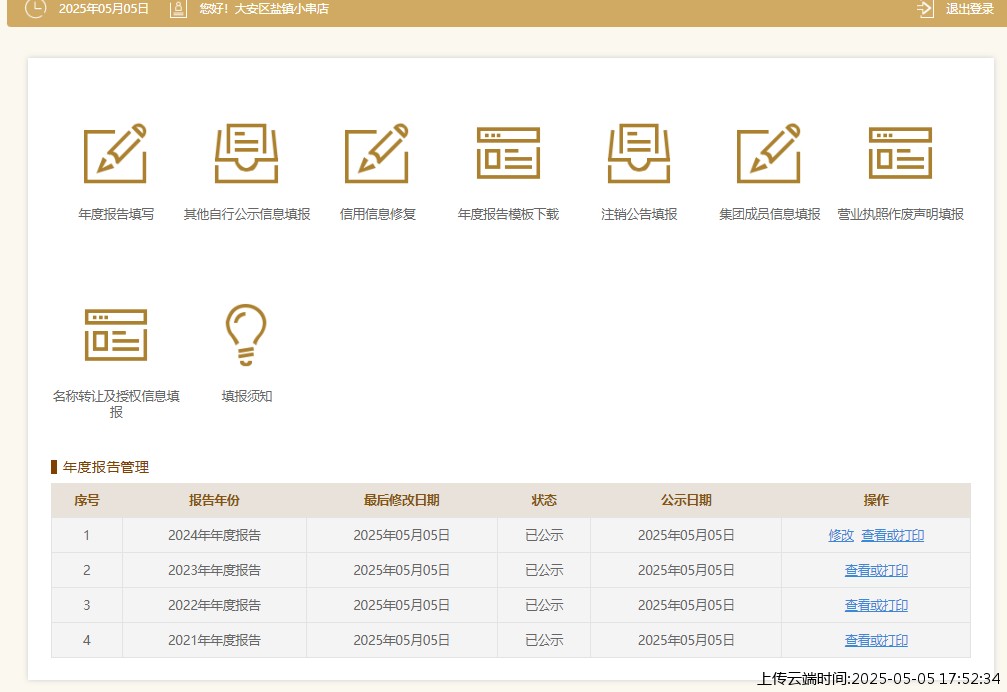Open the 其他自行公示信息填报 inbox icon
Screen dimensions: 1007x692
(x=247, y=153)
